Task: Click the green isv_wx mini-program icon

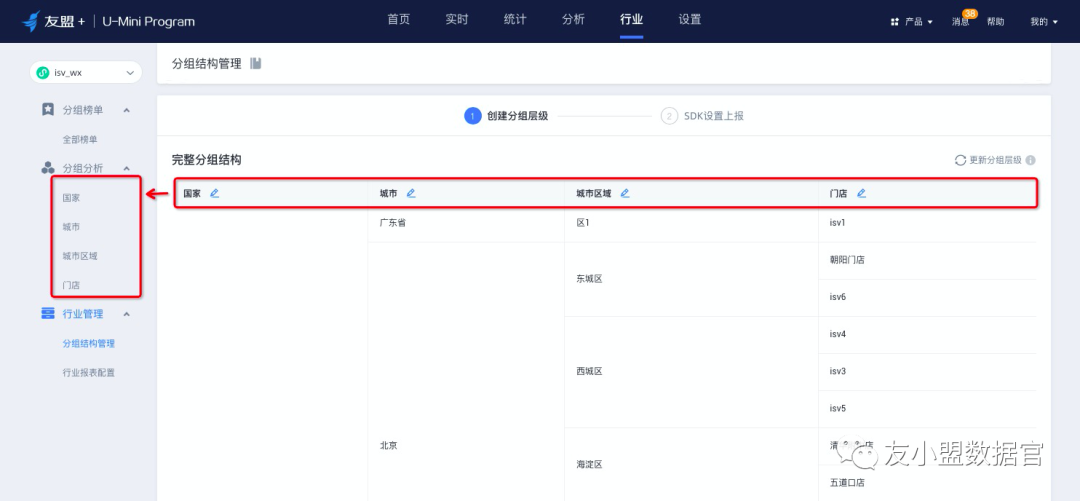Action: coord(43,72)
